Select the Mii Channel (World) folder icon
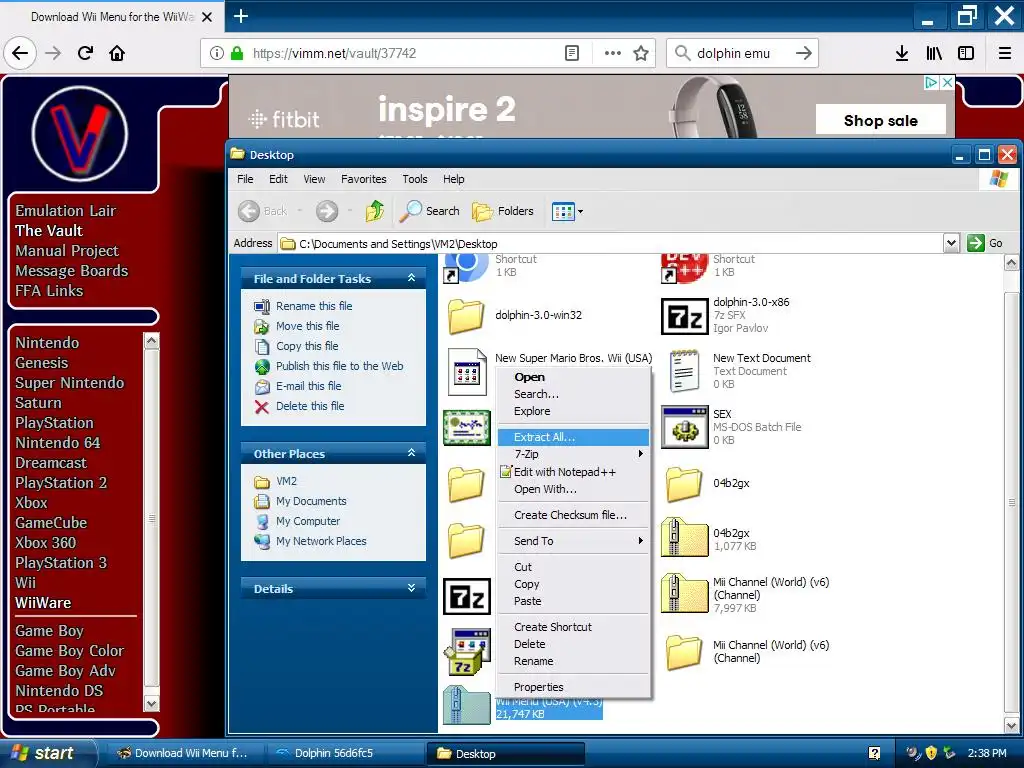Image resolution: width=1024 pixels, height=768 pixels. (x=684, y=652)
